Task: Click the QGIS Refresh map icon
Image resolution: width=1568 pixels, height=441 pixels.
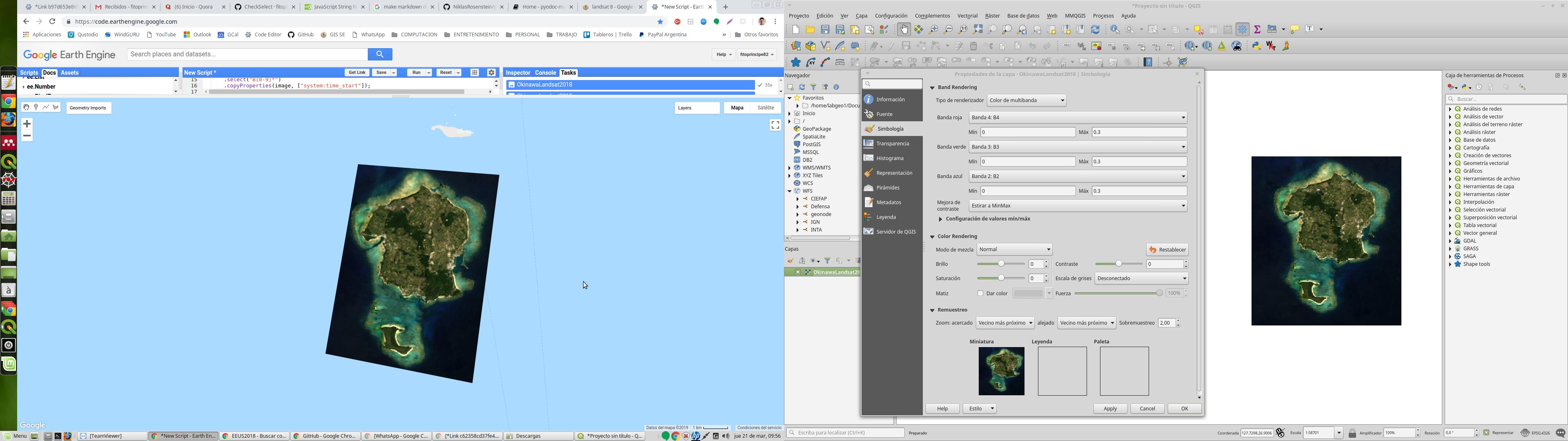Action: pos(1095,29)
